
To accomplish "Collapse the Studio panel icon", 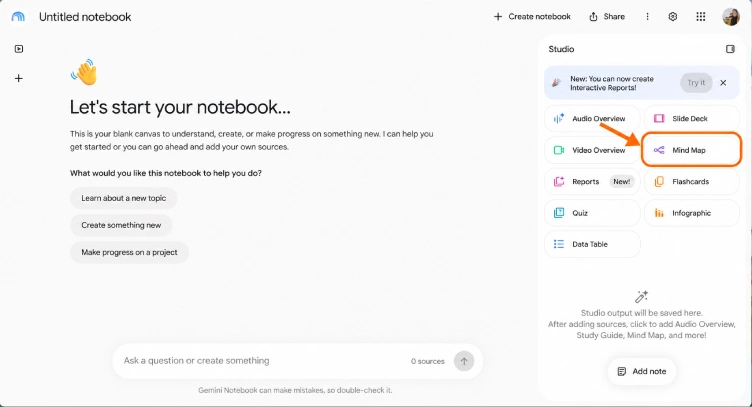I will [x=730, y=49].
